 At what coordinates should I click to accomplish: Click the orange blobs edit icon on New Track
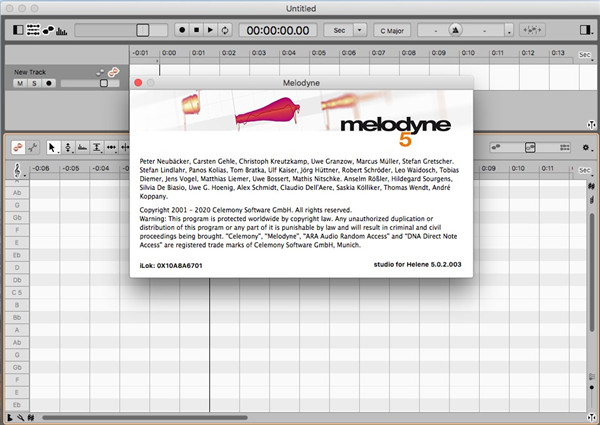click(113, 72)
